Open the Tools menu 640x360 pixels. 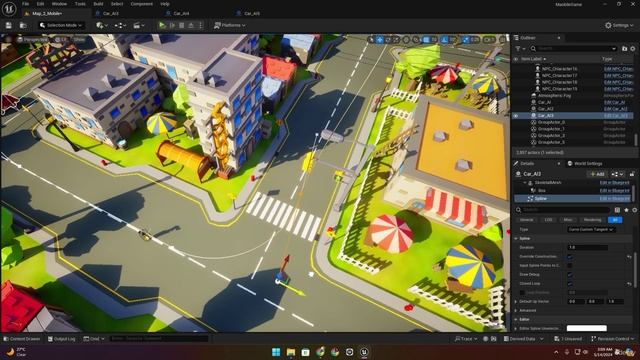[x=80, y=4]
